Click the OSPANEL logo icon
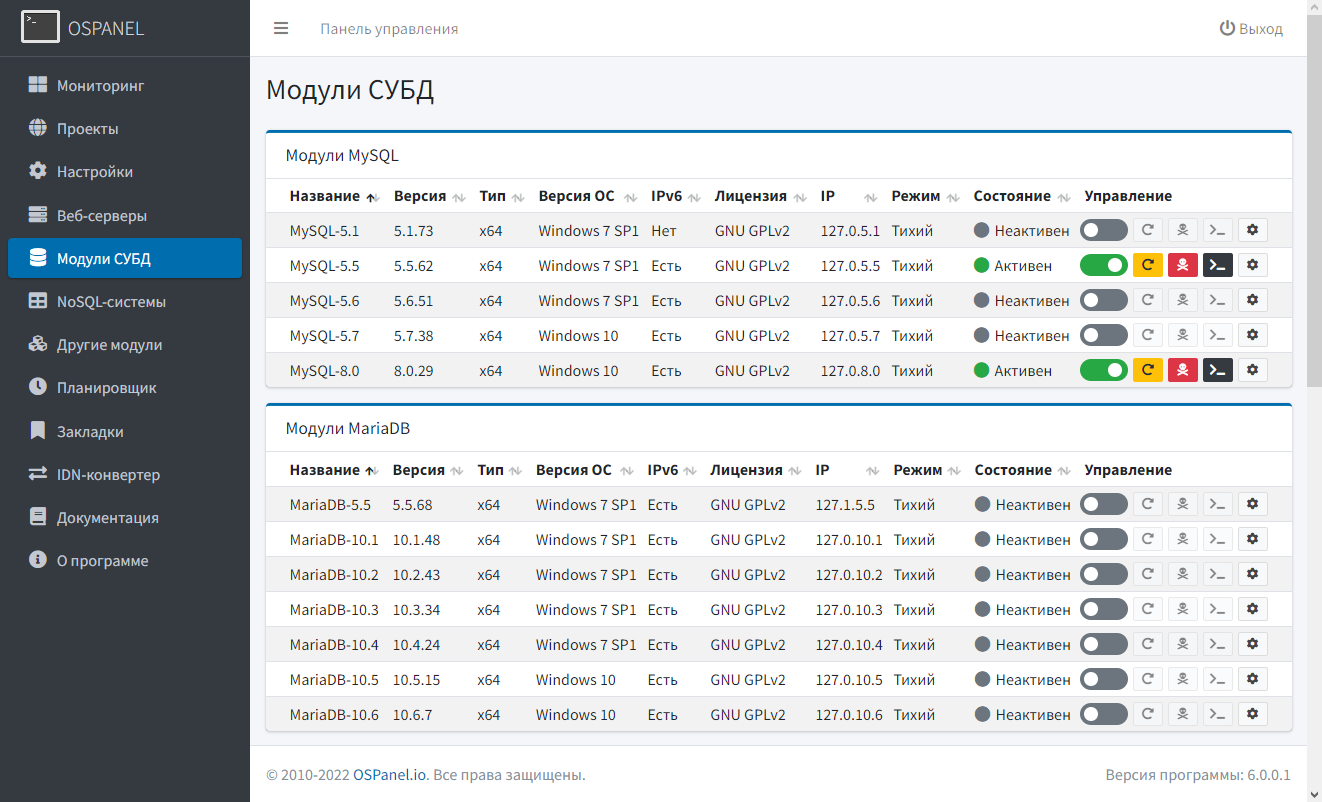Viewport: 1322px width, 802px height. (40, 28)
